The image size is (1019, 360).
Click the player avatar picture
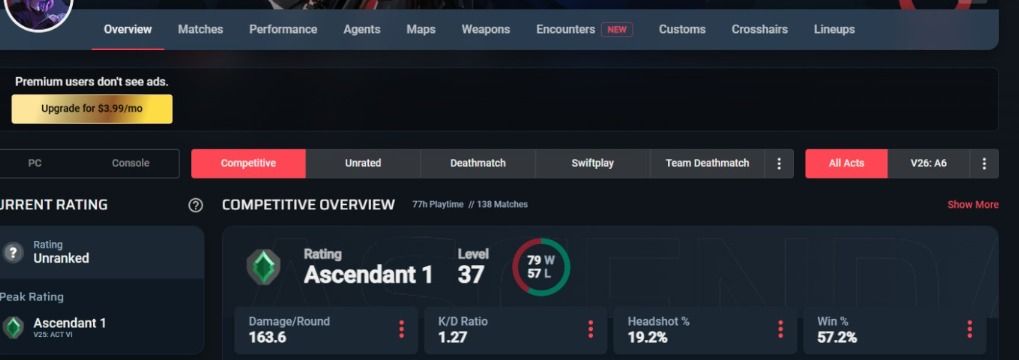click(38, 13)
